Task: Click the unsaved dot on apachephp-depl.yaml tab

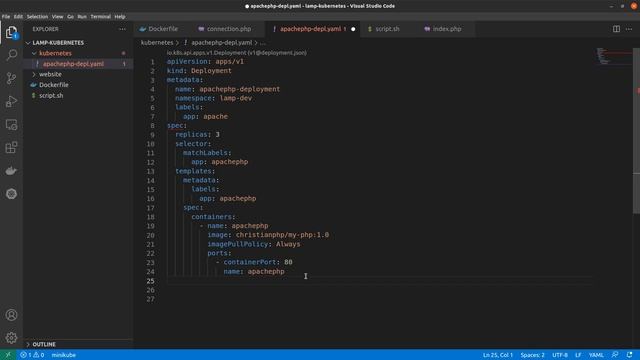Action: (353, 29)
